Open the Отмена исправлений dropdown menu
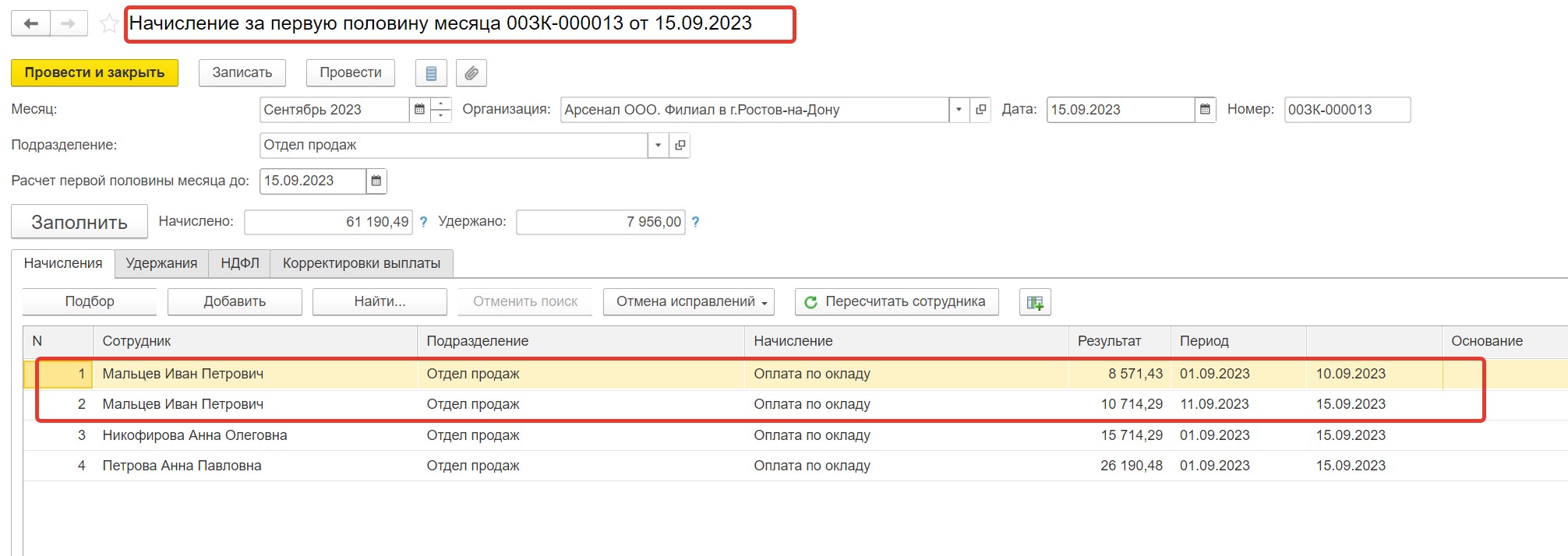Image resolution: width=1568 pixels, height=556 pixels. (x=688, y=302)
